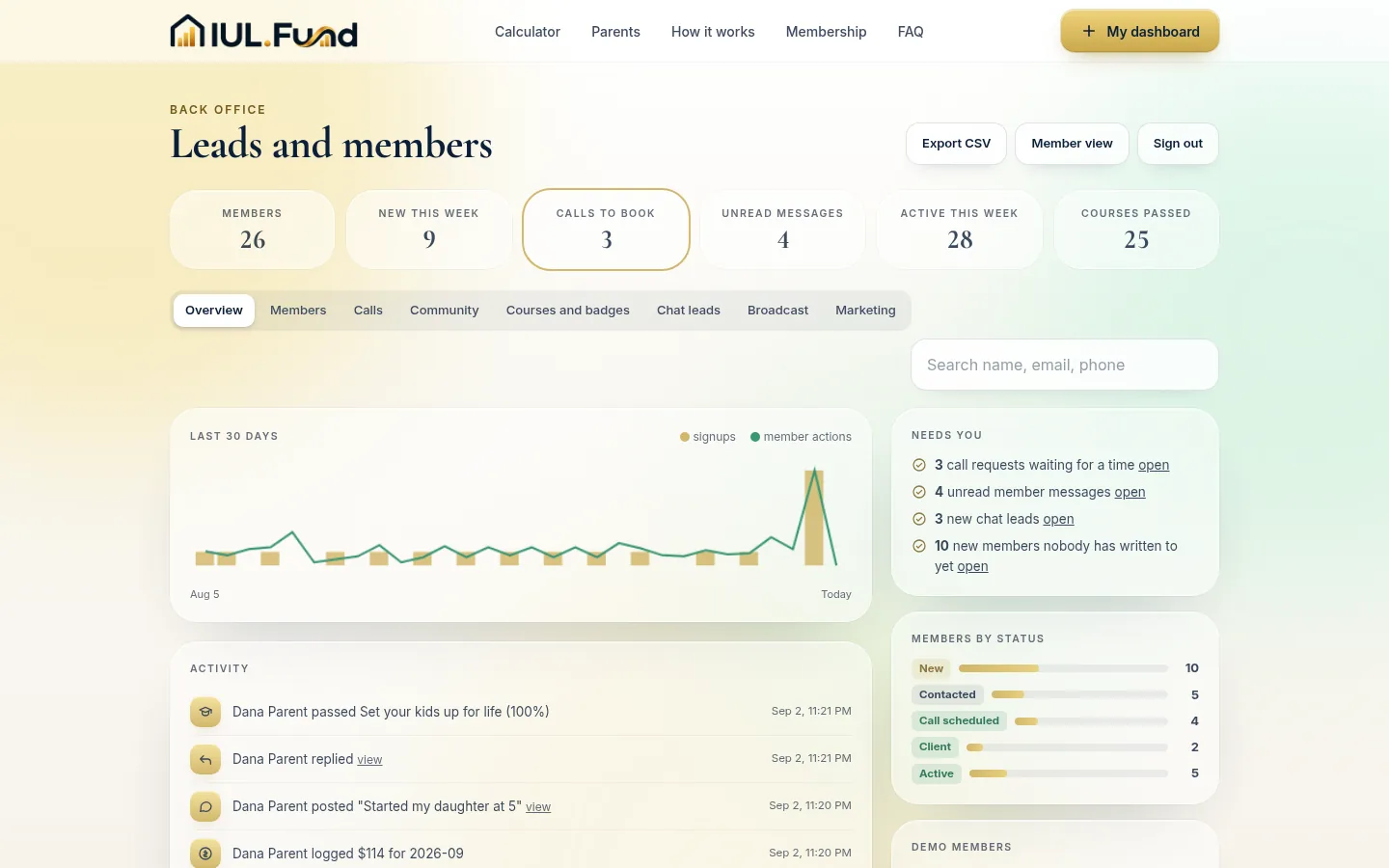Click the Members 26 stat card
1389x868 pixels.
pos(253,230)
